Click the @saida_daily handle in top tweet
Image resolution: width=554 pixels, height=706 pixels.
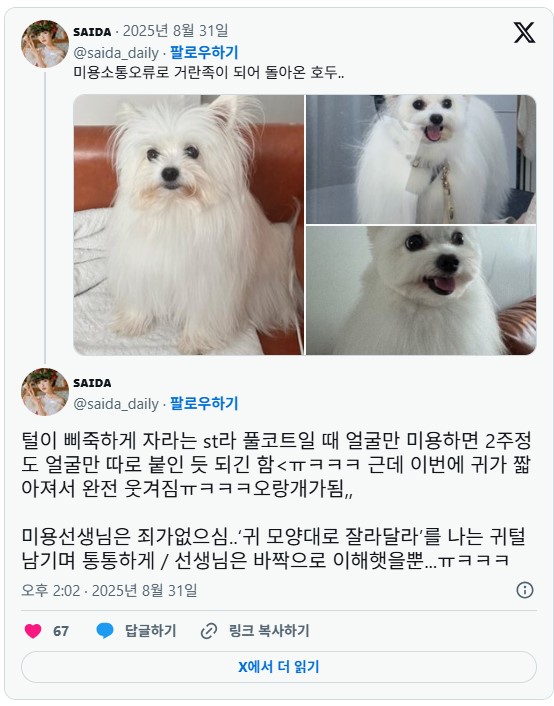[116, 53]
